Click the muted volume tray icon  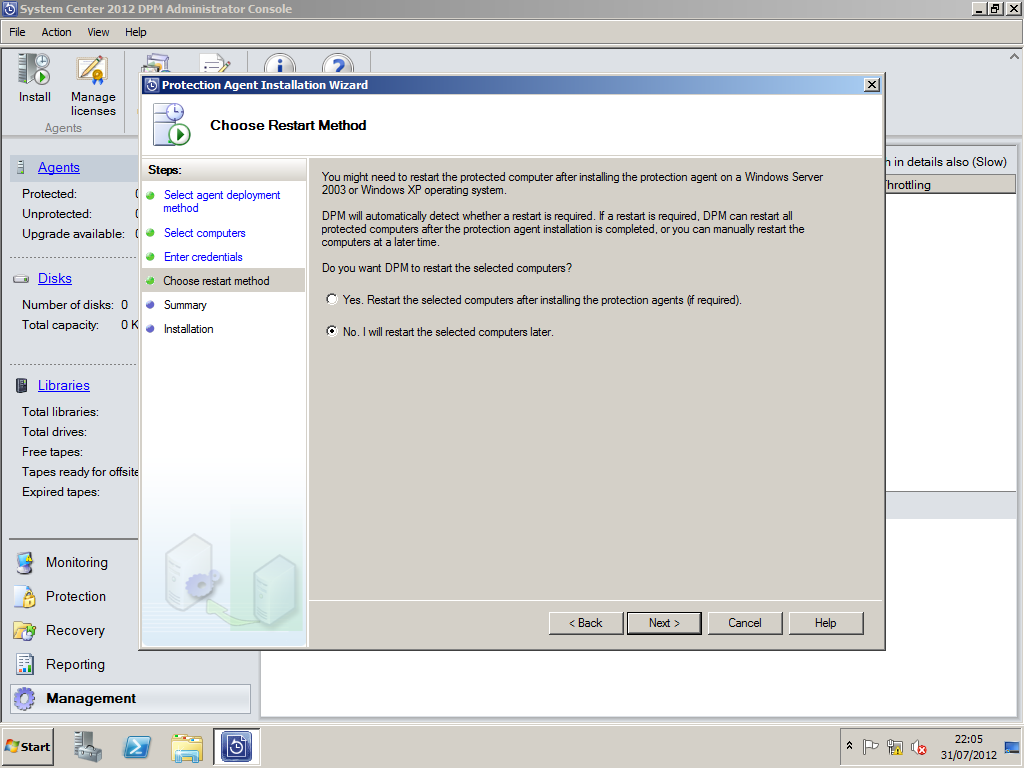919,746
